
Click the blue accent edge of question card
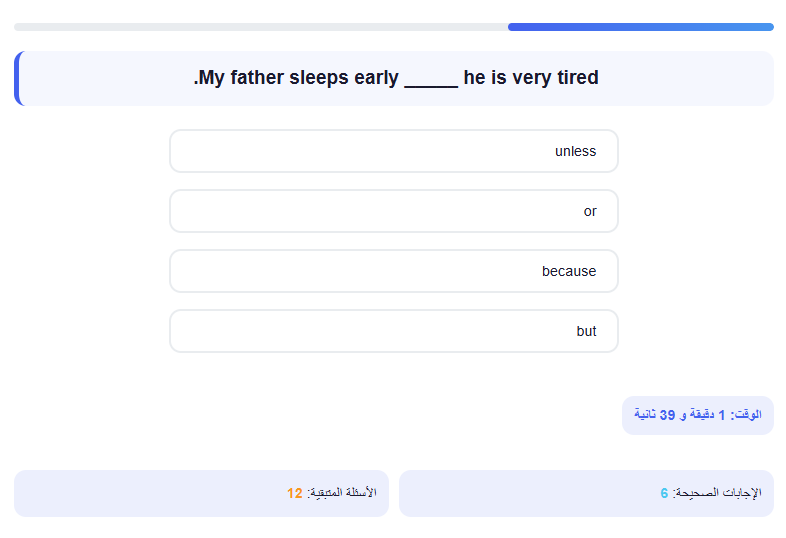(x=17, y=78)
